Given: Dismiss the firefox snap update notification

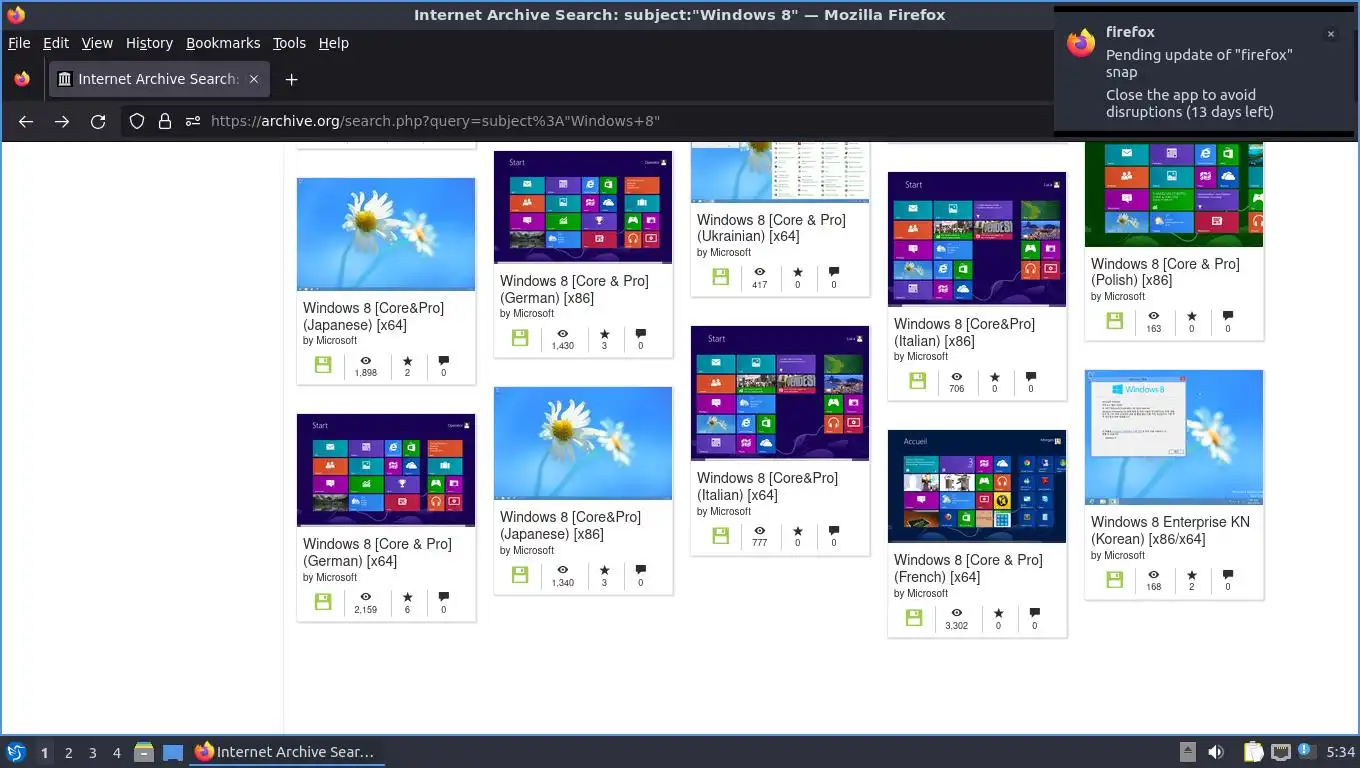Looking at the screenshot, I should 1330,34.
